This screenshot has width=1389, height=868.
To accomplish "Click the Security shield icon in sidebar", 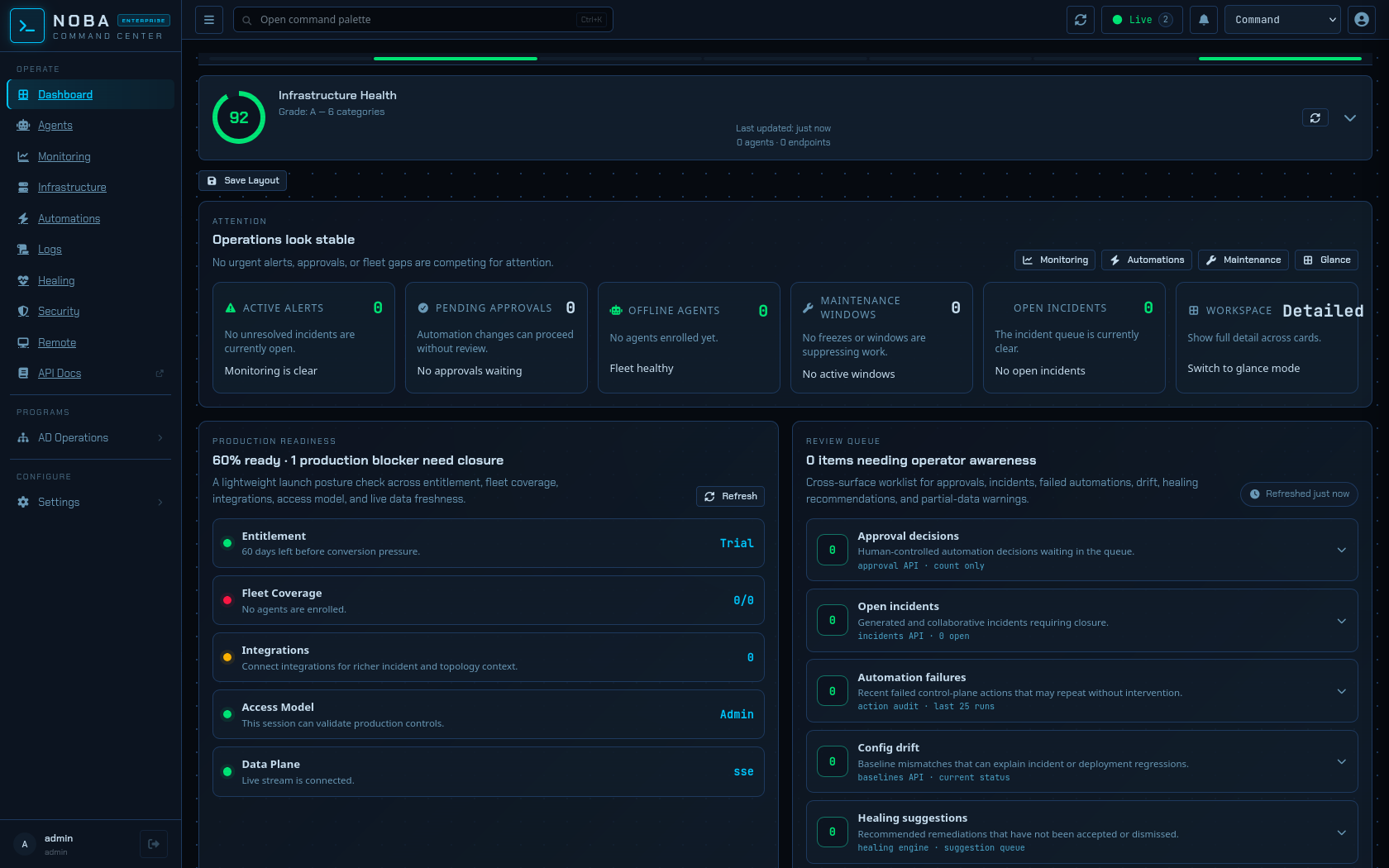I will point(23,312).
